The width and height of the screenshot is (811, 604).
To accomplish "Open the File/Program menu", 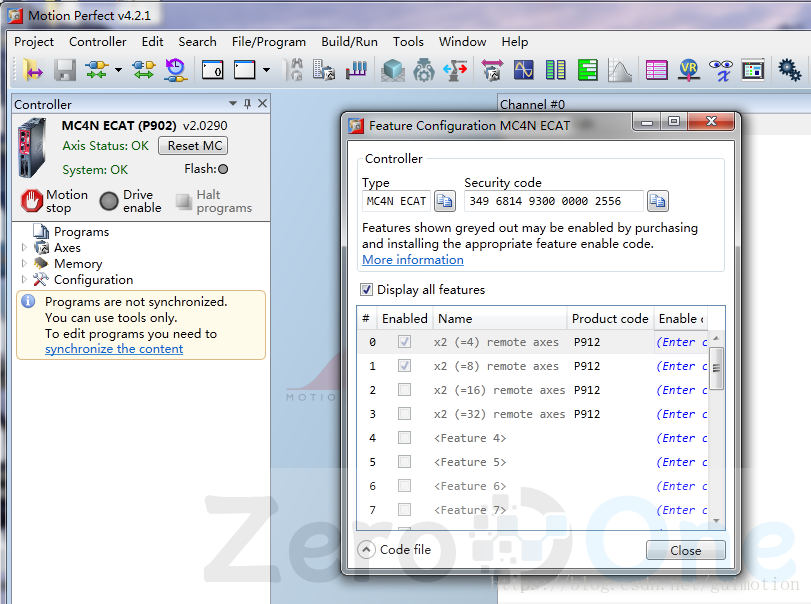I will coord(269,42).
